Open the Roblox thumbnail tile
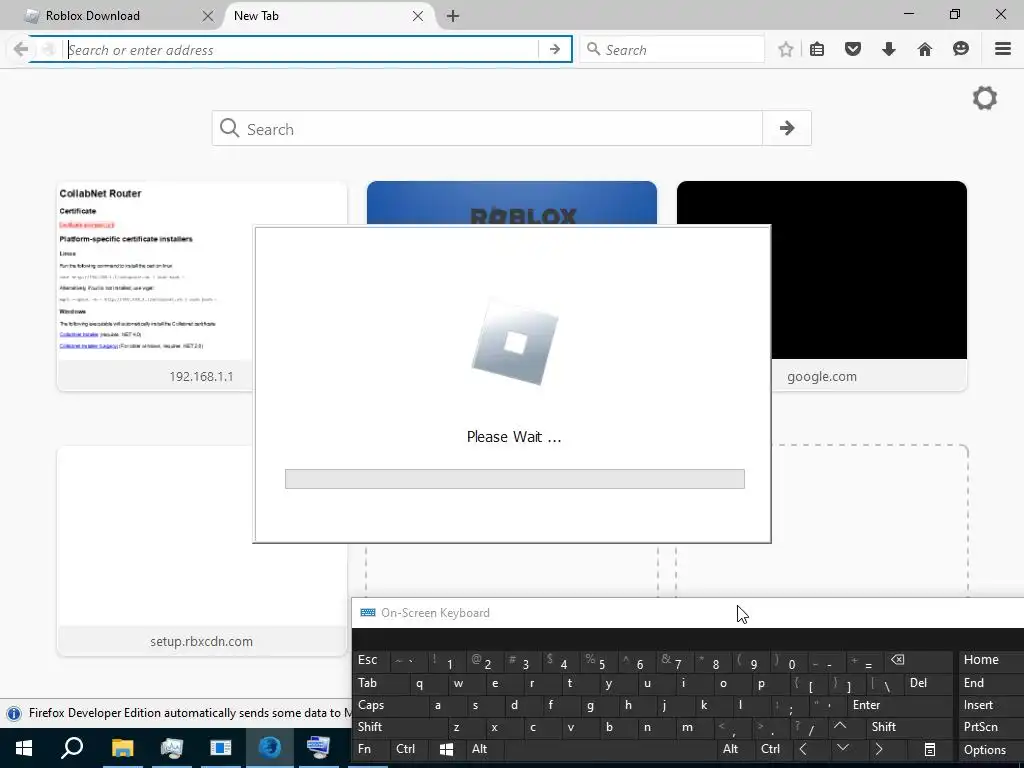Image resolution: width=1024 pixels, height=768 pixels. [x=512, y=202]
